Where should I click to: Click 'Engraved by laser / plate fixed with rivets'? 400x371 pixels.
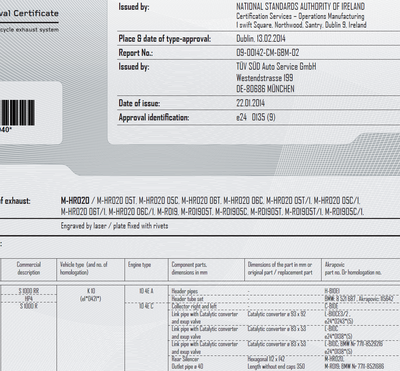(114, 226)
